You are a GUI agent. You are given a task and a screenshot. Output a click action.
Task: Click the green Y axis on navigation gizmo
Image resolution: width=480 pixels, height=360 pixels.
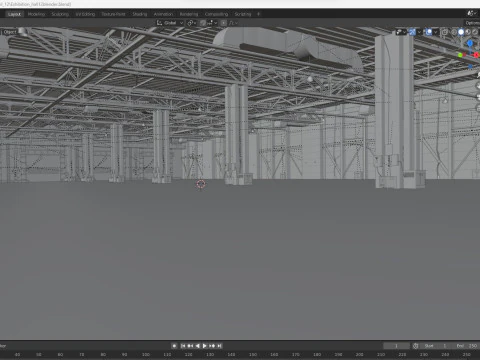(x=460, y=55)
